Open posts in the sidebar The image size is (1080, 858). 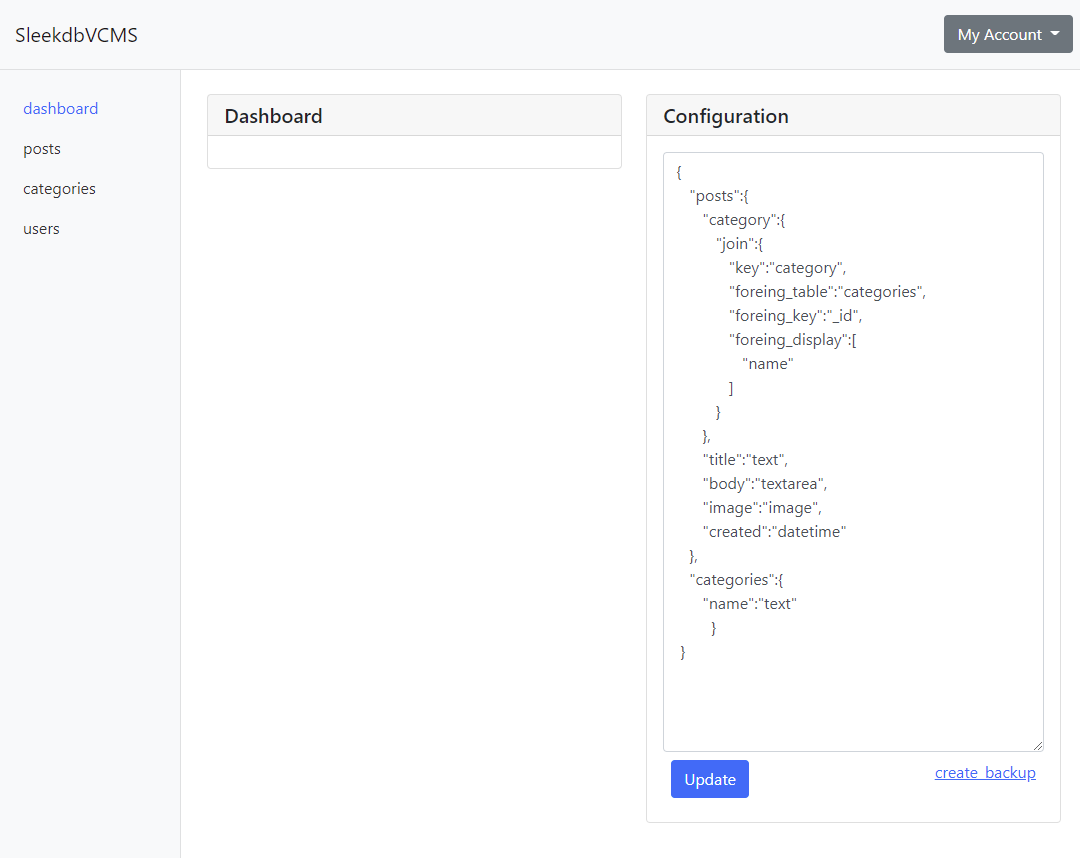[42, 149]
